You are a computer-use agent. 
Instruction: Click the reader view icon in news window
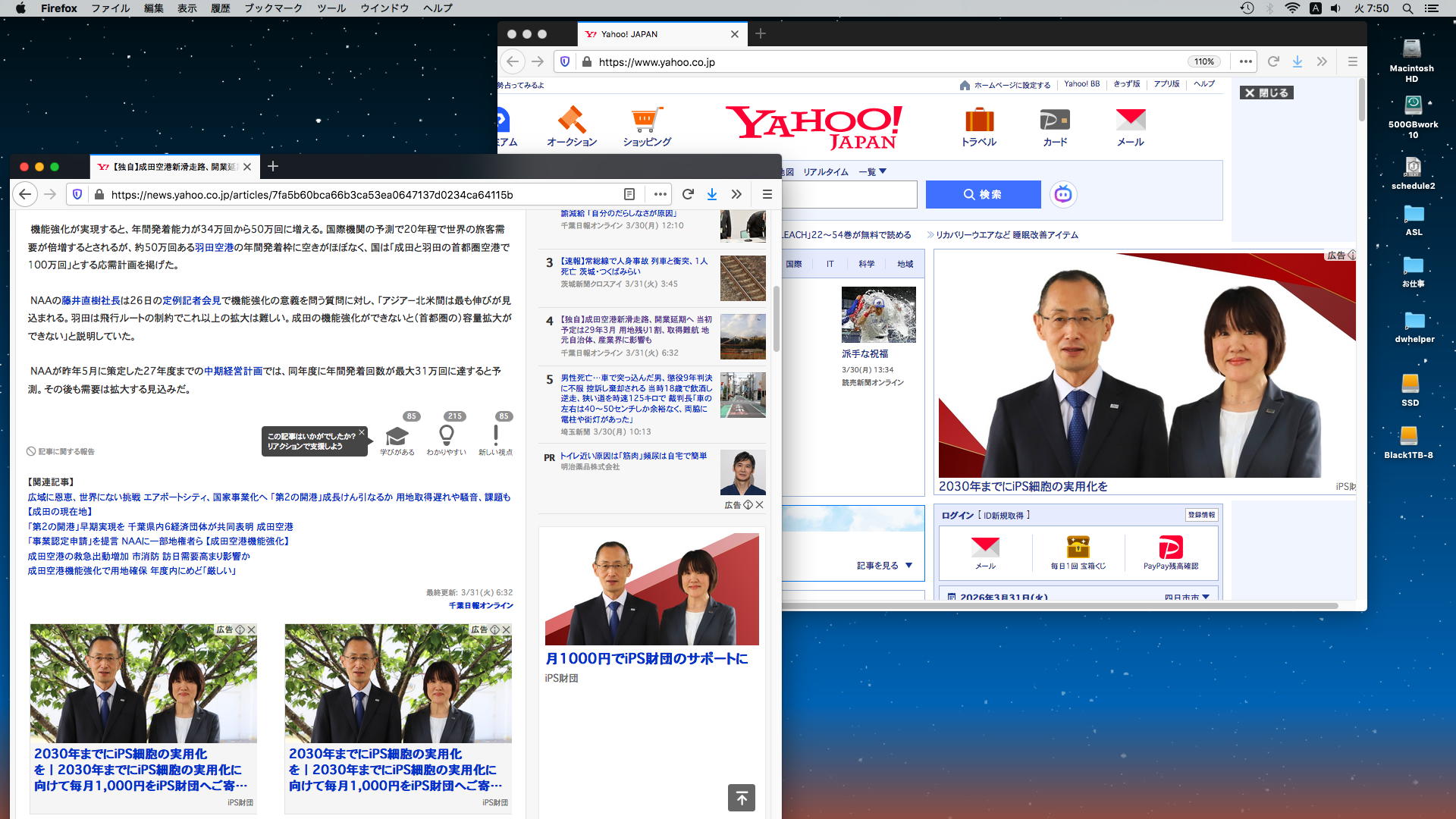(x=629, y=194)
